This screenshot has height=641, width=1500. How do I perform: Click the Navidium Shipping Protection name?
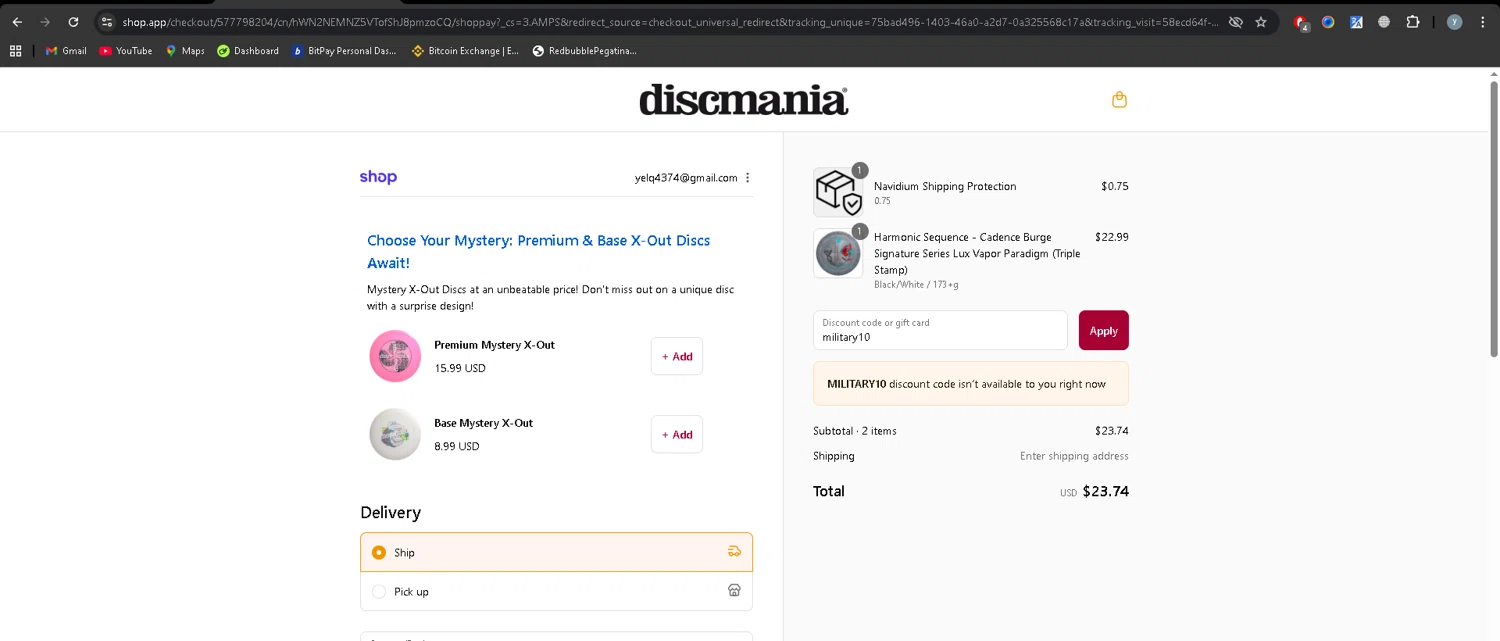coord(945,186)
